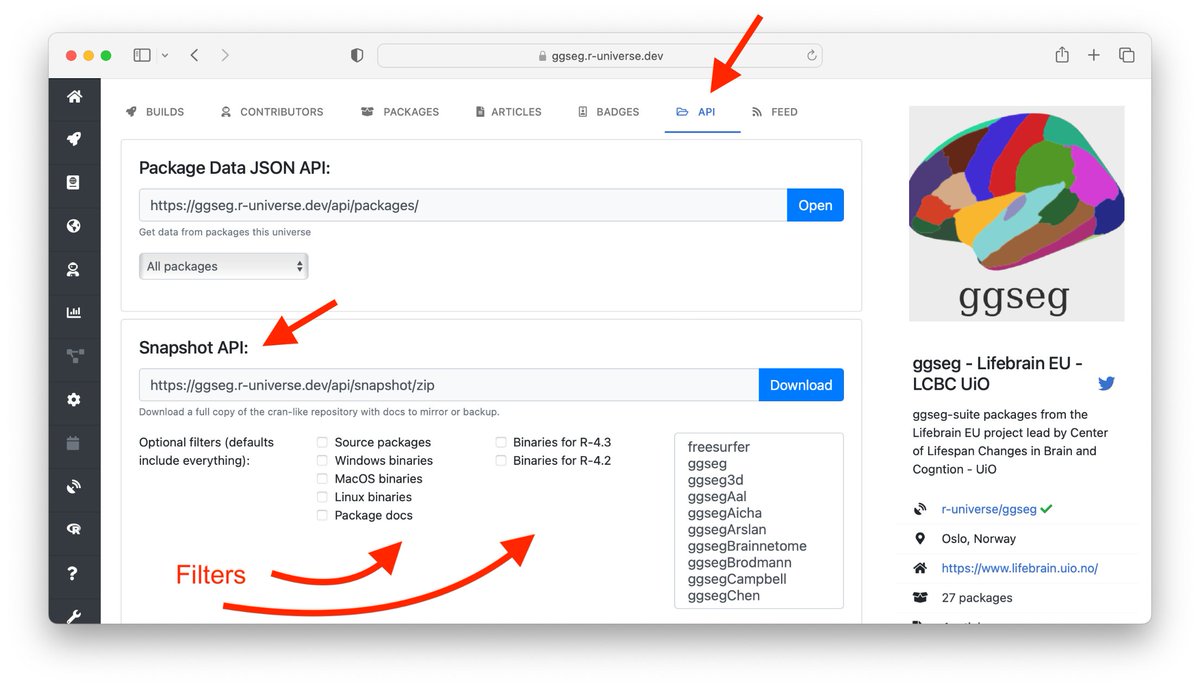Screen dimensions: 1200x688
Task: Open the R logo sidebar icon
Action: pos(74,530)
